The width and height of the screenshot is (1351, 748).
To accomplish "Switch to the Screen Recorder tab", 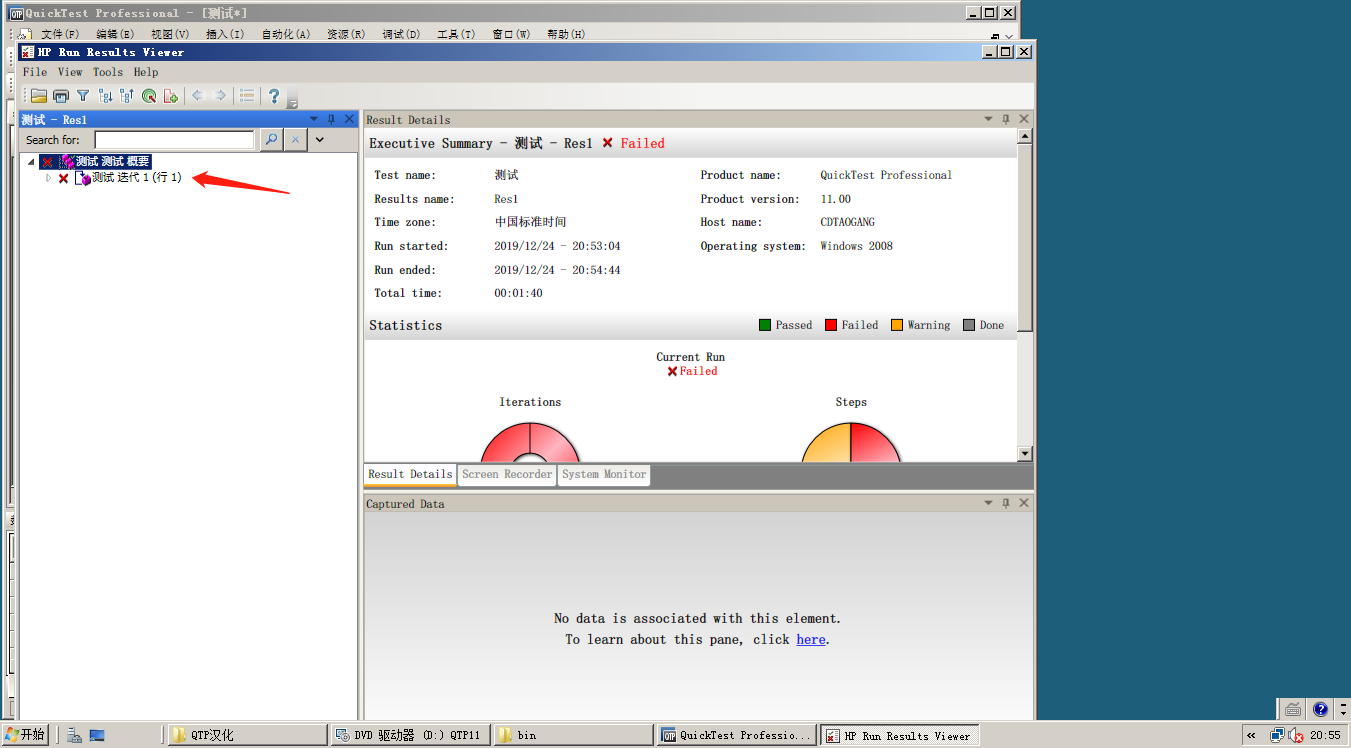I will (x=507, y=474).
